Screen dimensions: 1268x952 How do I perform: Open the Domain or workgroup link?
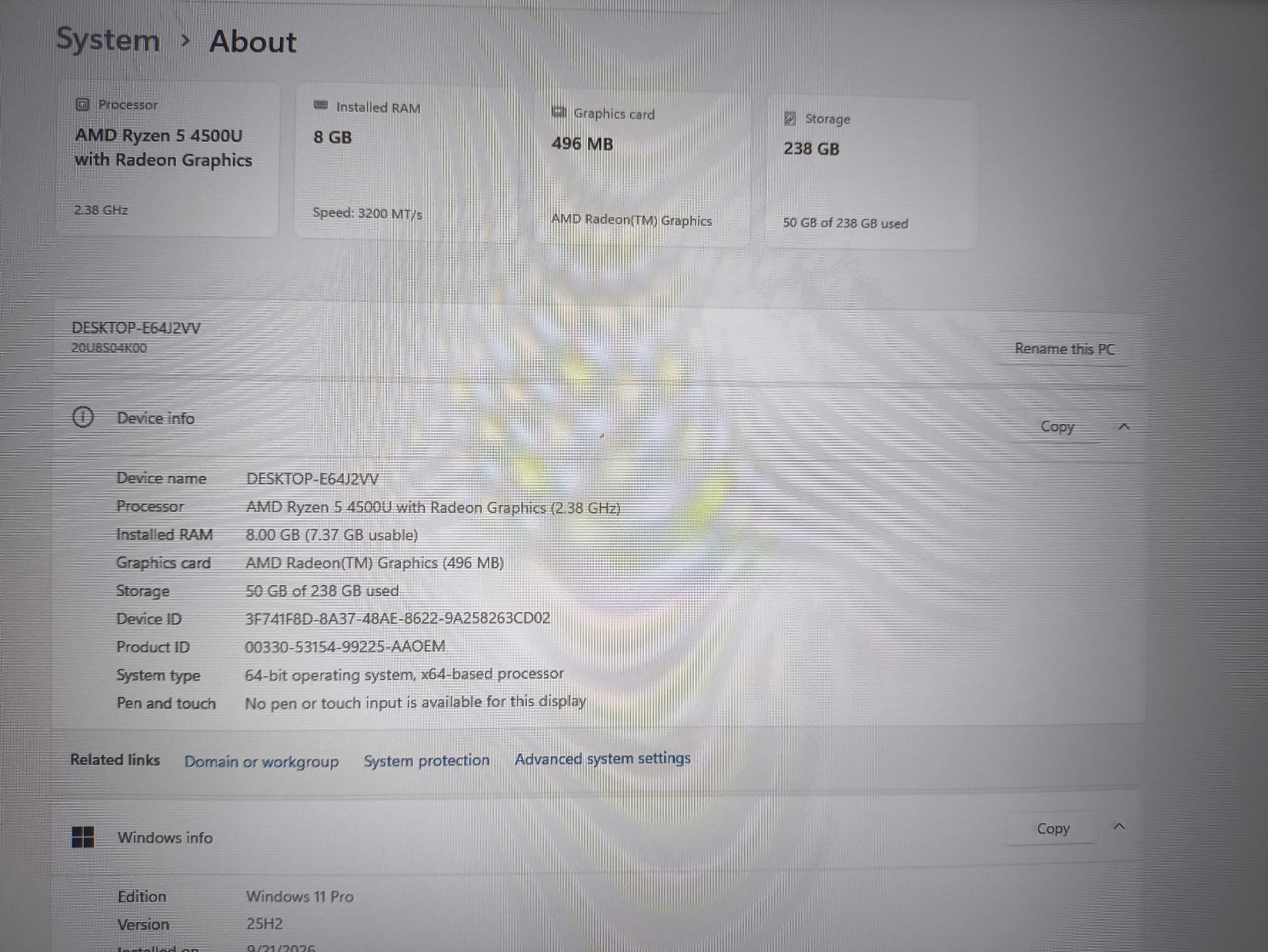tap(262, 762)
